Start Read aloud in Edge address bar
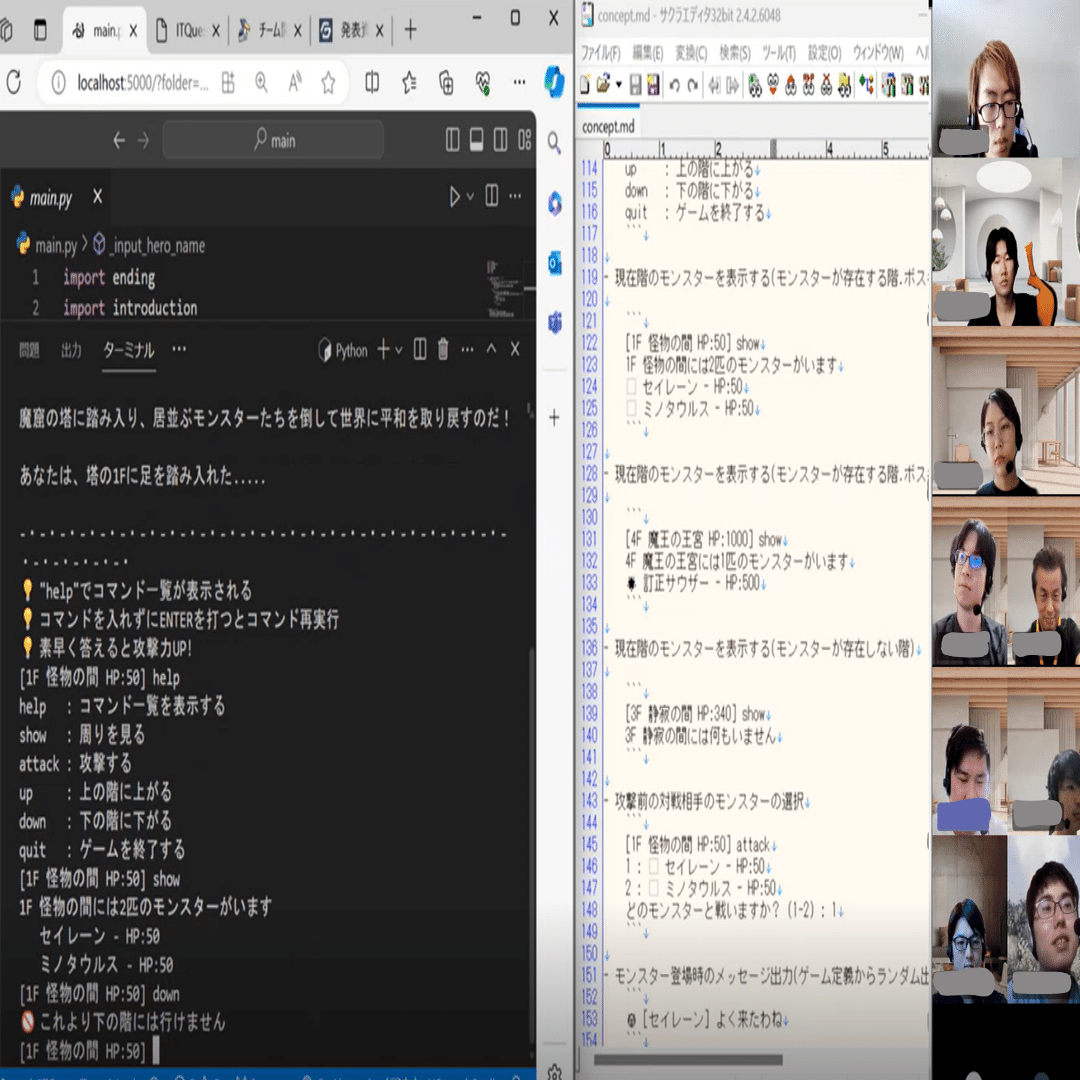This screenshot has width=1080, height=1080. (x=295, y=83)
